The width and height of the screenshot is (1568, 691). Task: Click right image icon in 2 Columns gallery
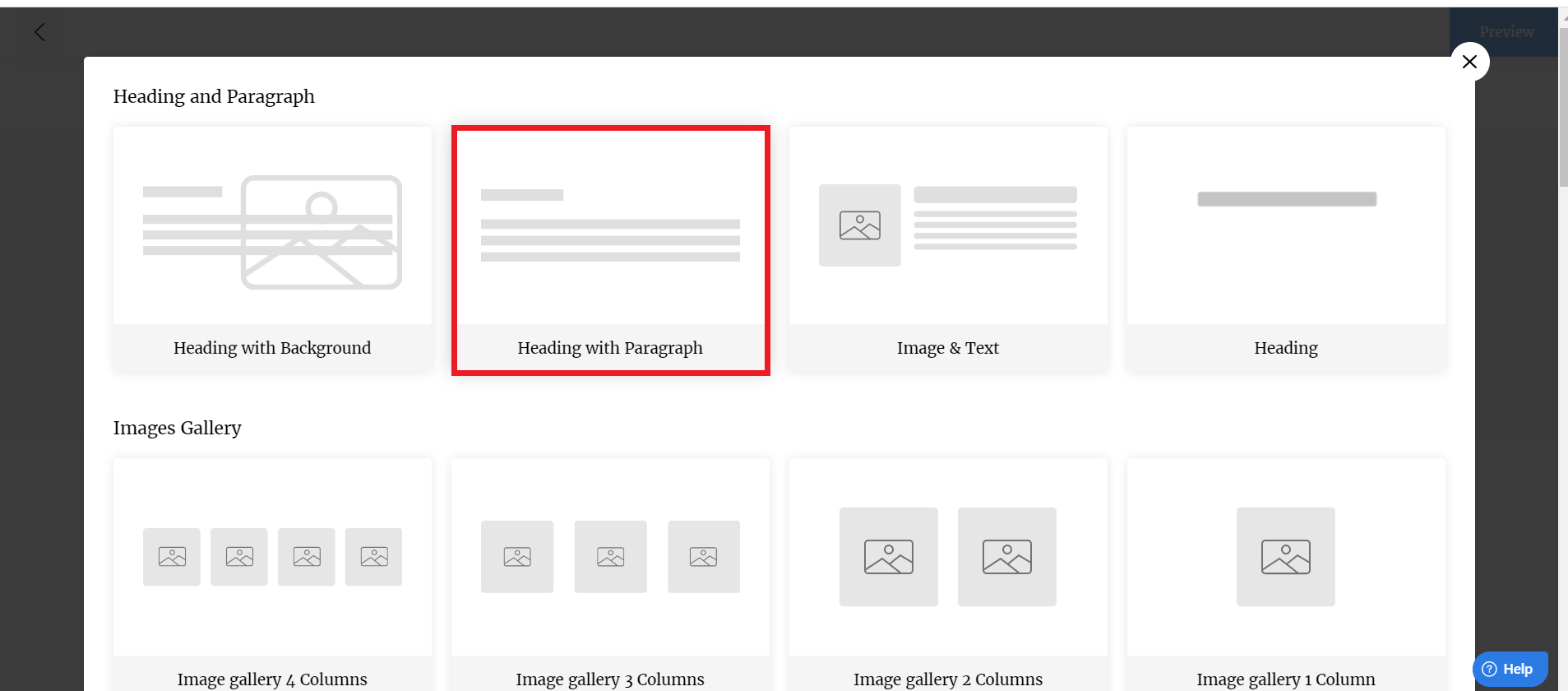pos(1007,557)
